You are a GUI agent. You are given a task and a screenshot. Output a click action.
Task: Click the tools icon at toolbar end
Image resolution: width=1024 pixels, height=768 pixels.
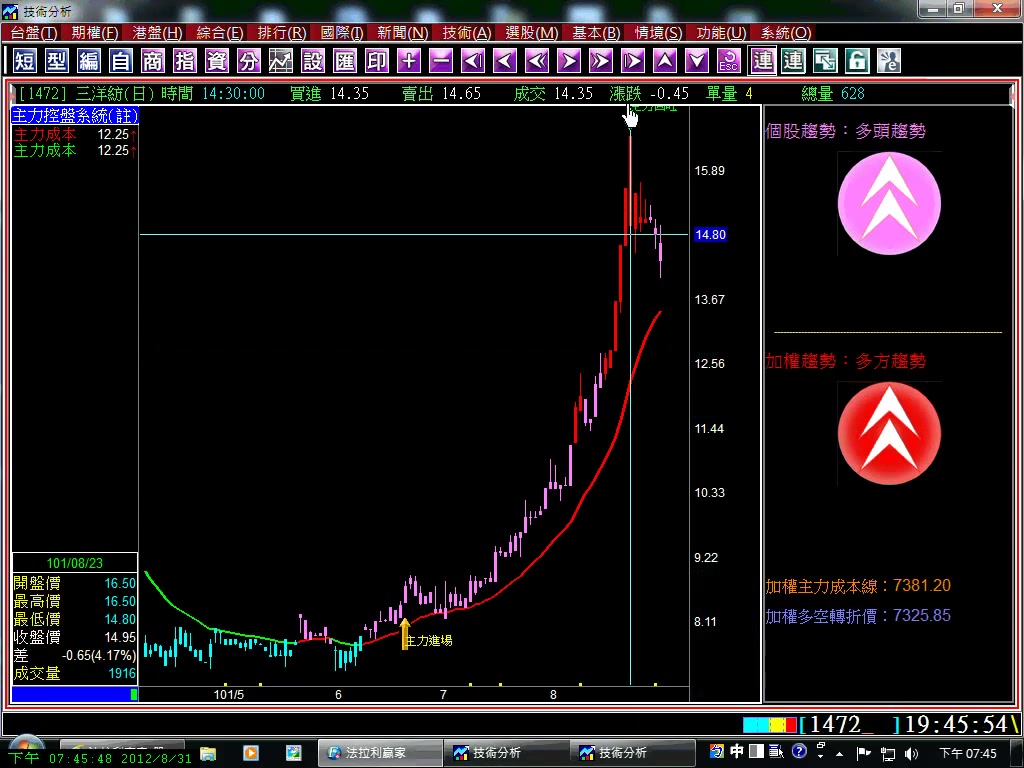[889, 61]
